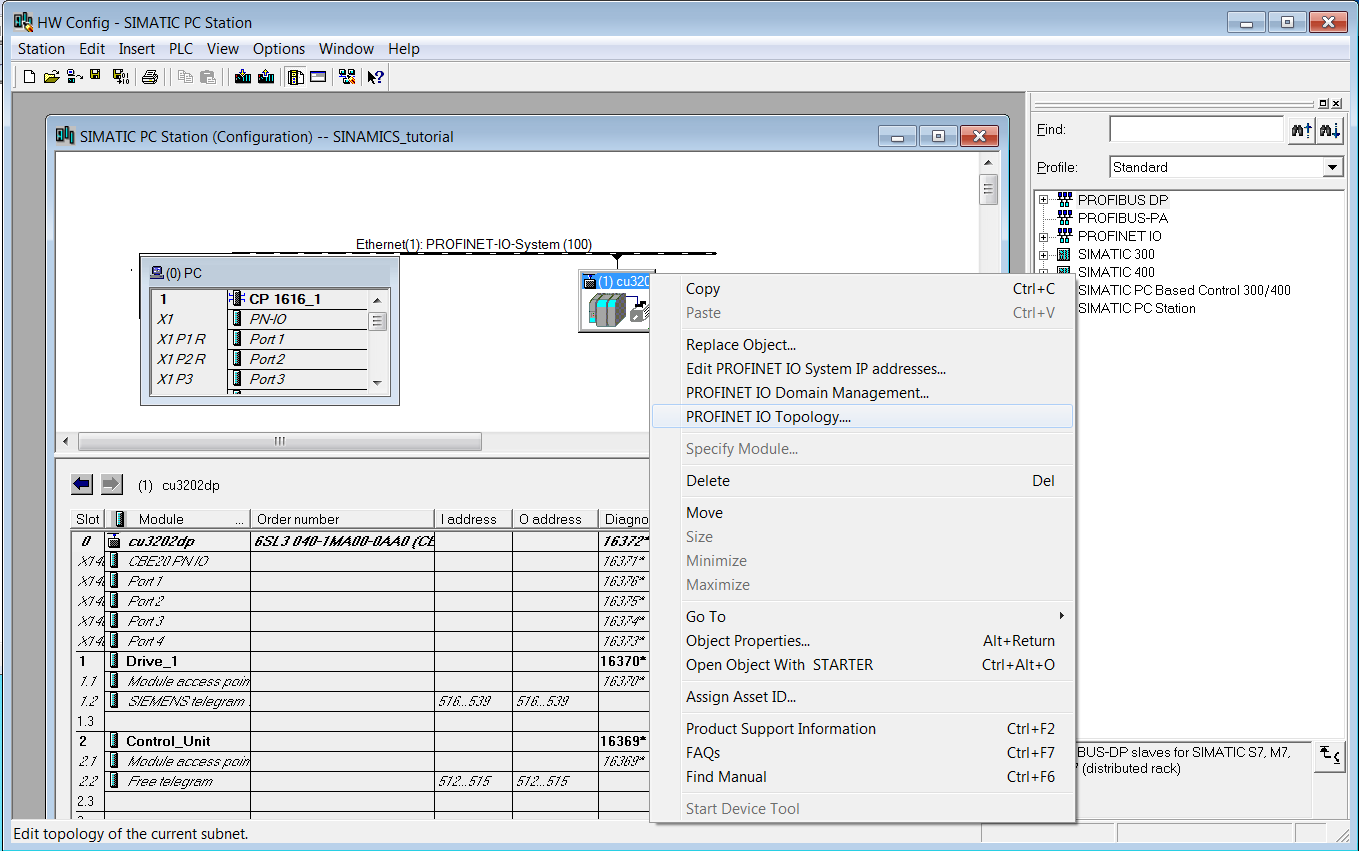
Task: Click the context Help arrow icon
Action: click(x=376, y=76)
